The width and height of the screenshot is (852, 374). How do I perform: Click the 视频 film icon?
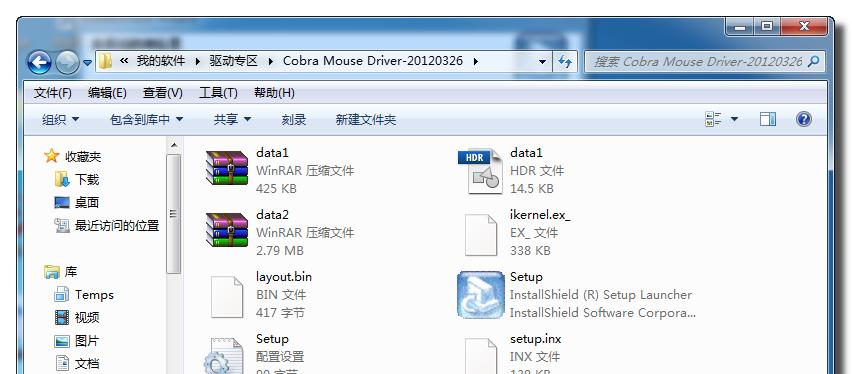[62, 317]
